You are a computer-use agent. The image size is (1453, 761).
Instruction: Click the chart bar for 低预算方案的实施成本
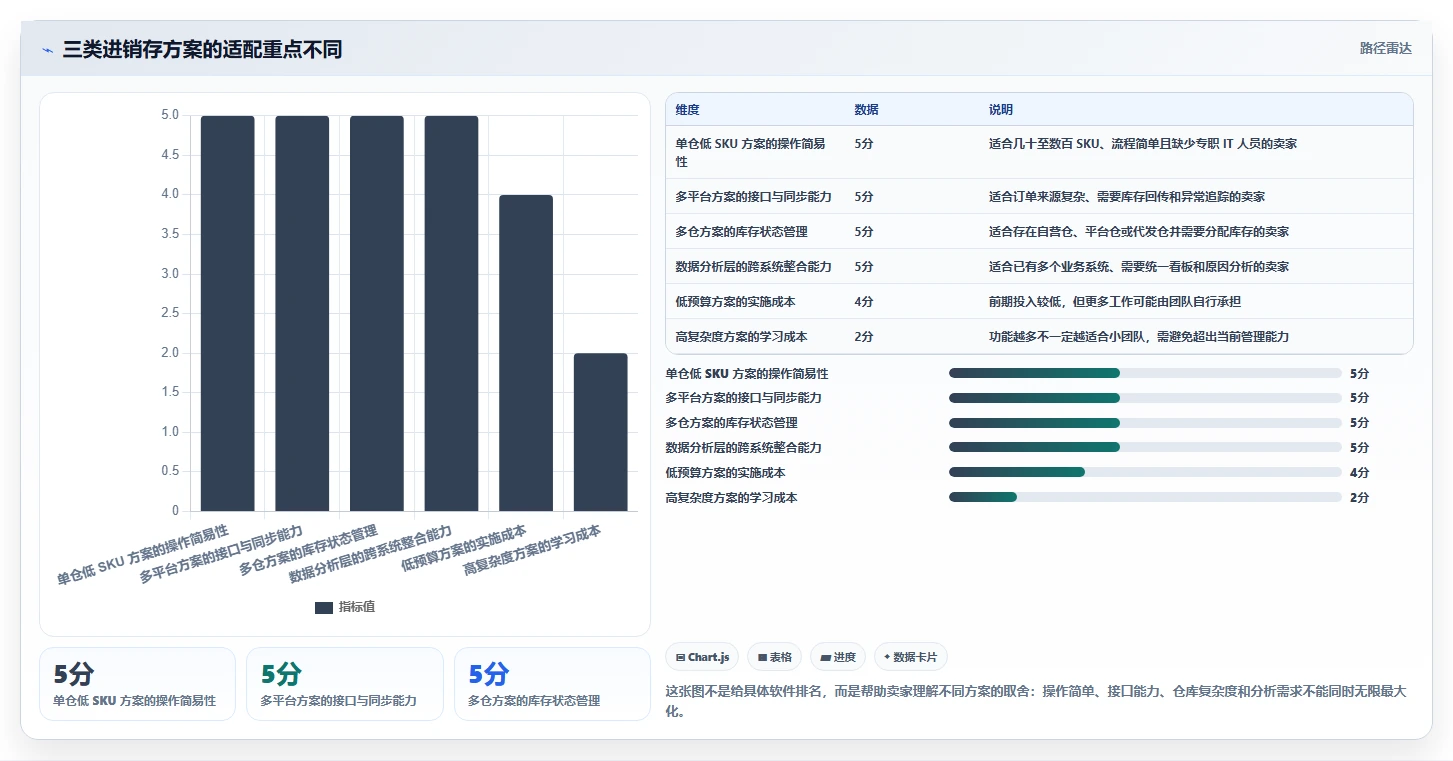526,353
